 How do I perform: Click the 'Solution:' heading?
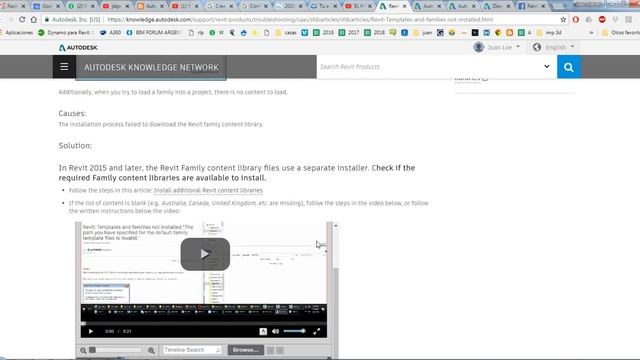(x=75, y=146)
